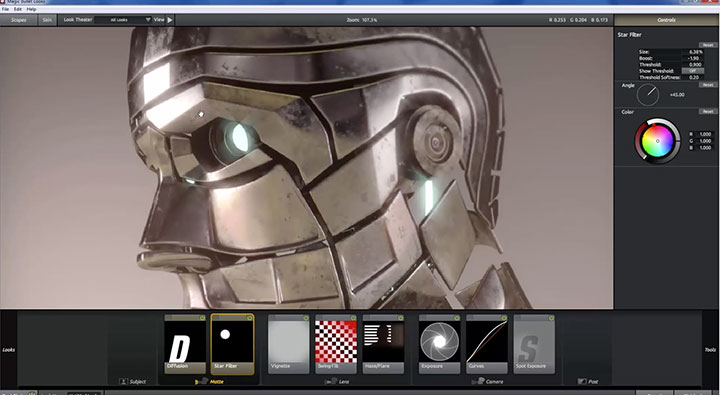The height and width of the screenshot is (395, 720).
Task: Play the Look Theater view arrow
Action: click(x=170, y=20)
